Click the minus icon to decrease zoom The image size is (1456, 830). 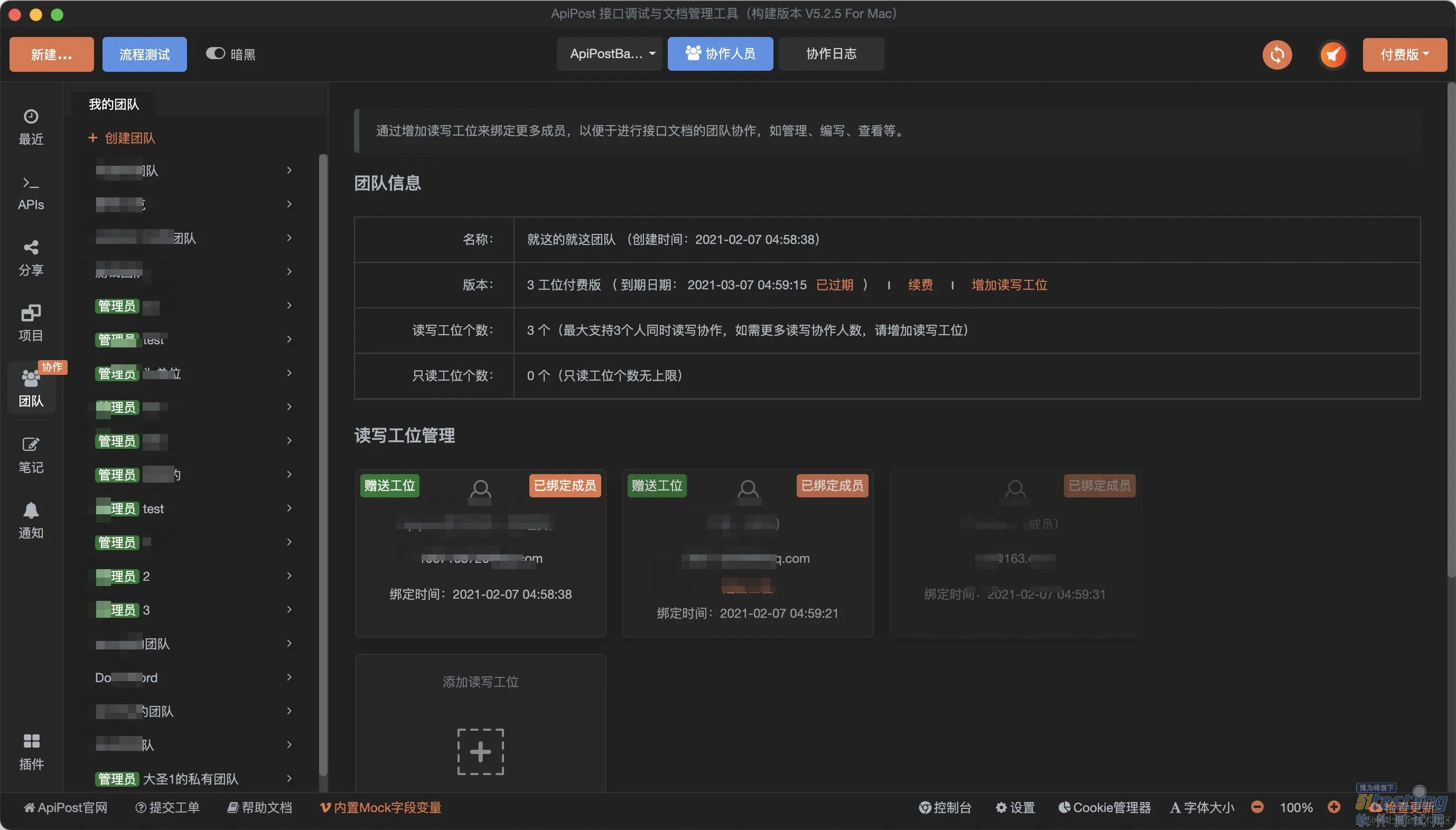click(1257, 807)
